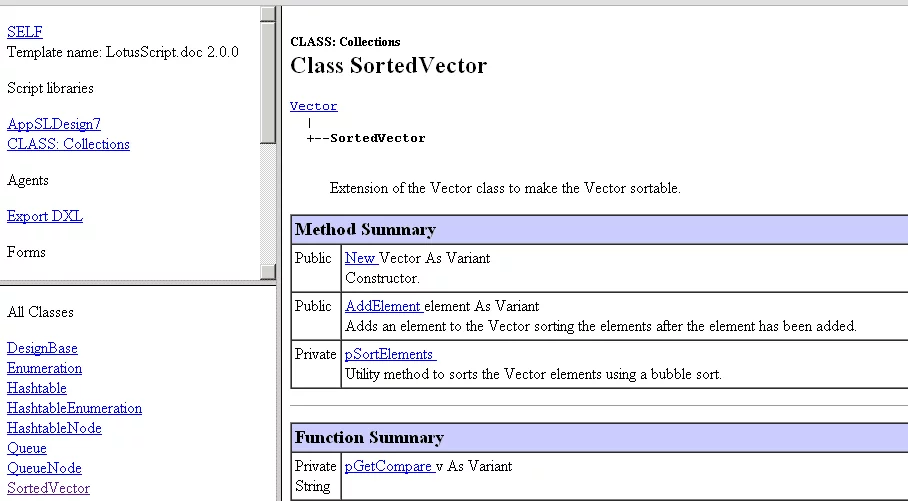Open the Export DXL agent link
Viewport: 908px width, 501px height.
[45, 216]
